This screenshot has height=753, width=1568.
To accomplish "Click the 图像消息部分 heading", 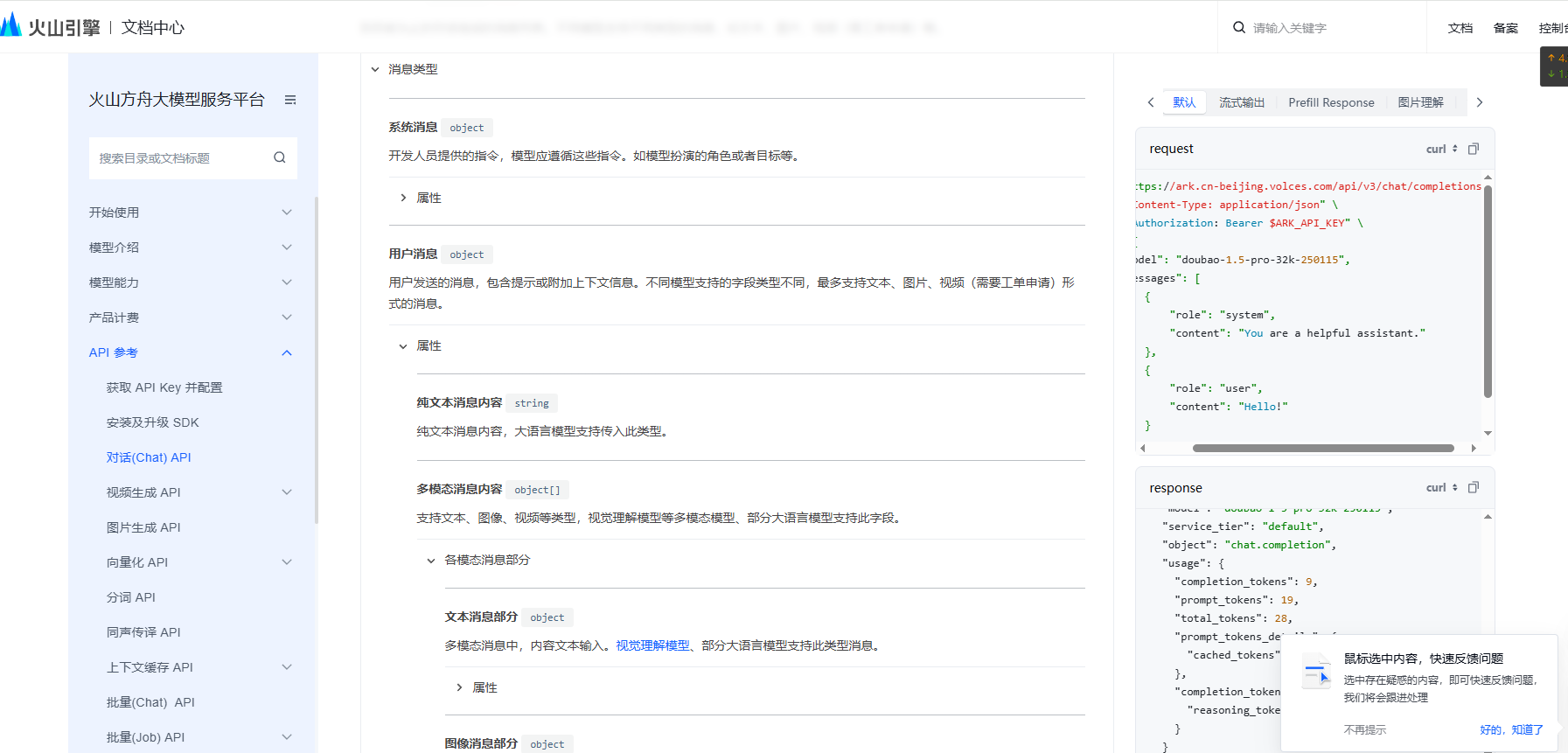I will [481, 743].
